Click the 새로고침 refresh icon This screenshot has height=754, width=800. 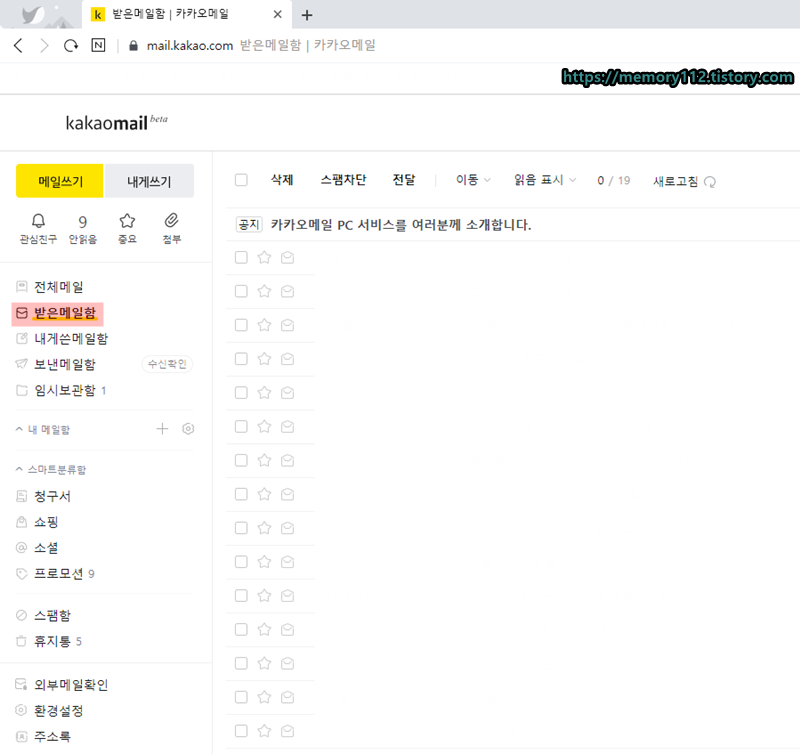point(710,182)
